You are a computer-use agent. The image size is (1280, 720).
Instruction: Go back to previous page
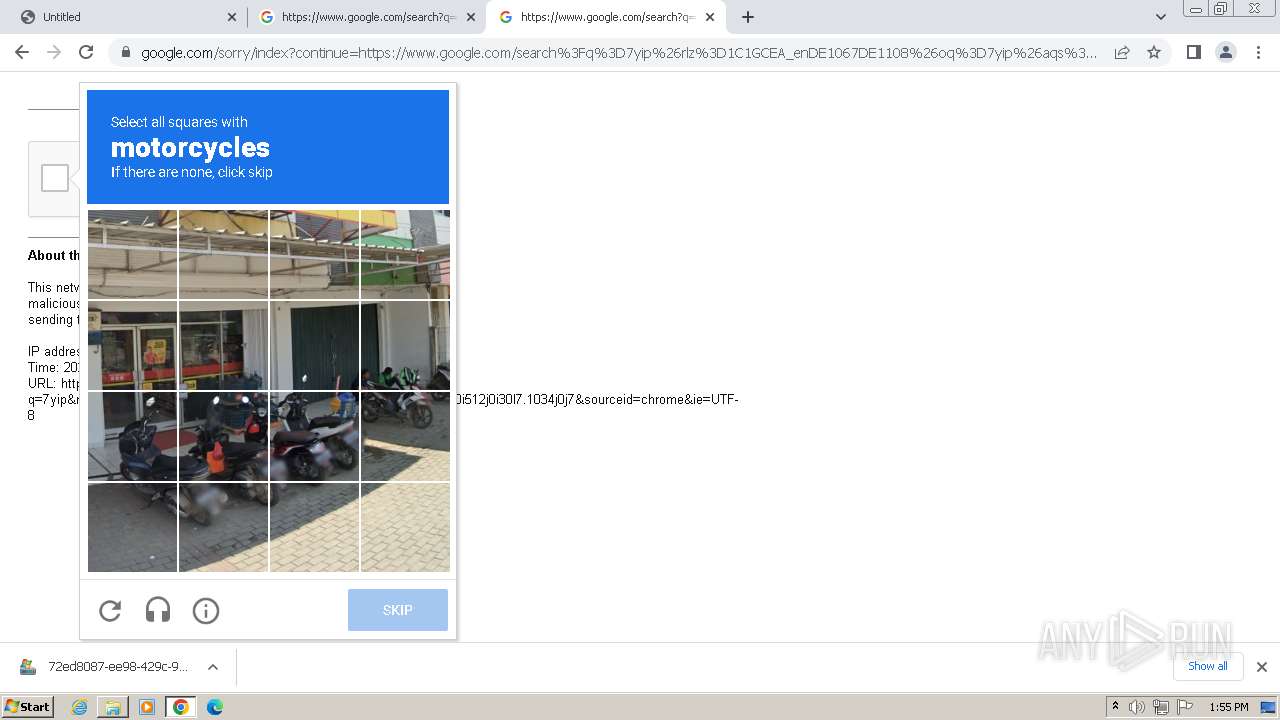coord(22,52)
